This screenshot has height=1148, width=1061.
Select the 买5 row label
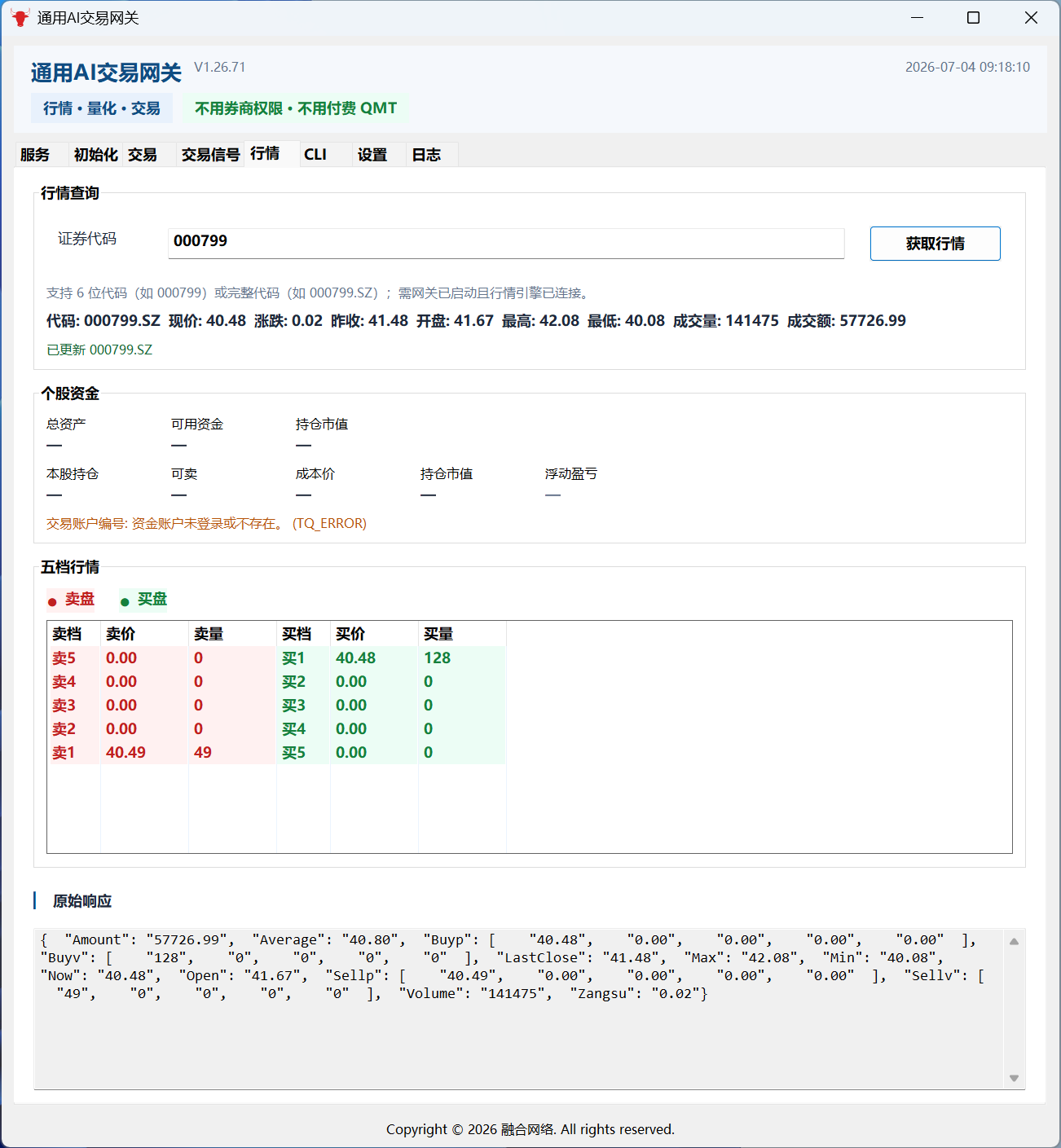click(293, 753)
